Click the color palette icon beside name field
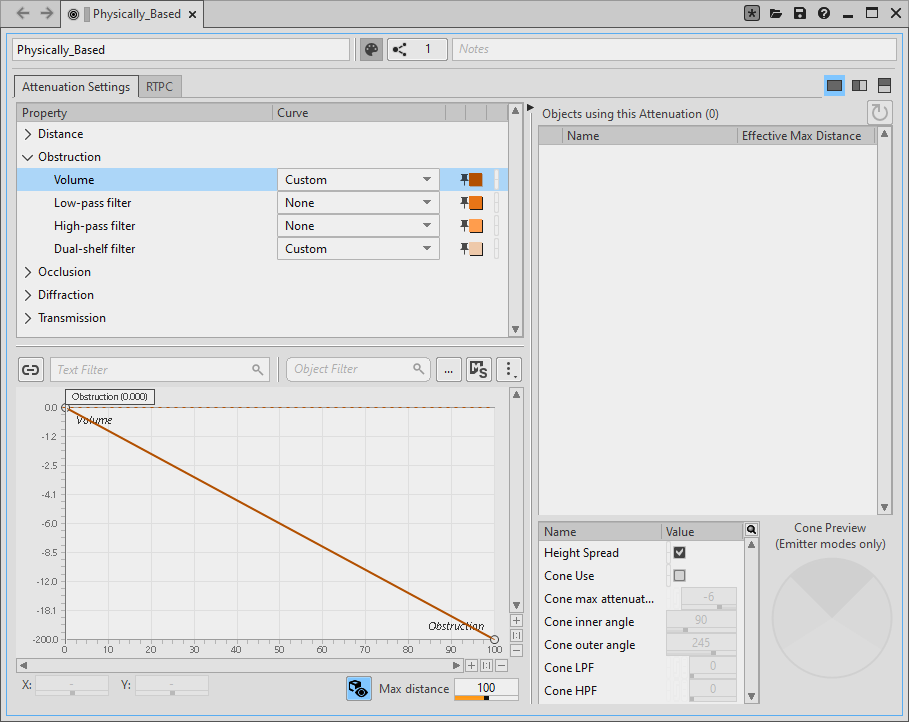 [371, 49]
